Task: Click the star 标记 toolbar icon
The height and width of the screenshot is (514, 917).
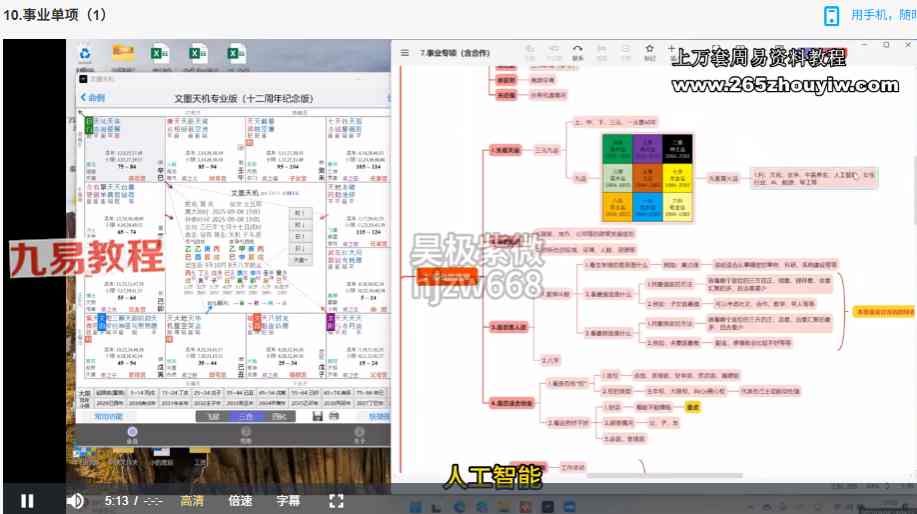Action: tap(649, 50)
